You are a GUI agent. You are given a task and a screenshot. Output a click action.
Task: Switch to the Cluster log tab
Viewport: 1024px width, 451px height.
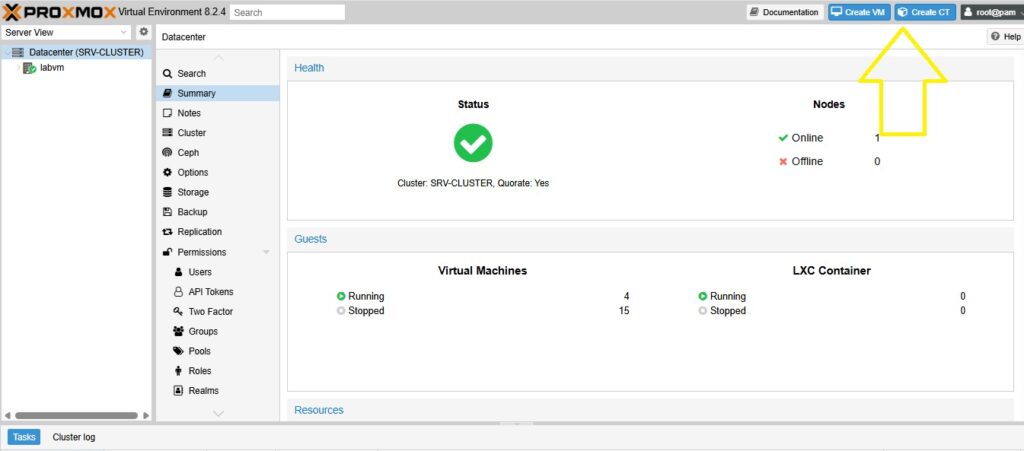coord(74,437)
